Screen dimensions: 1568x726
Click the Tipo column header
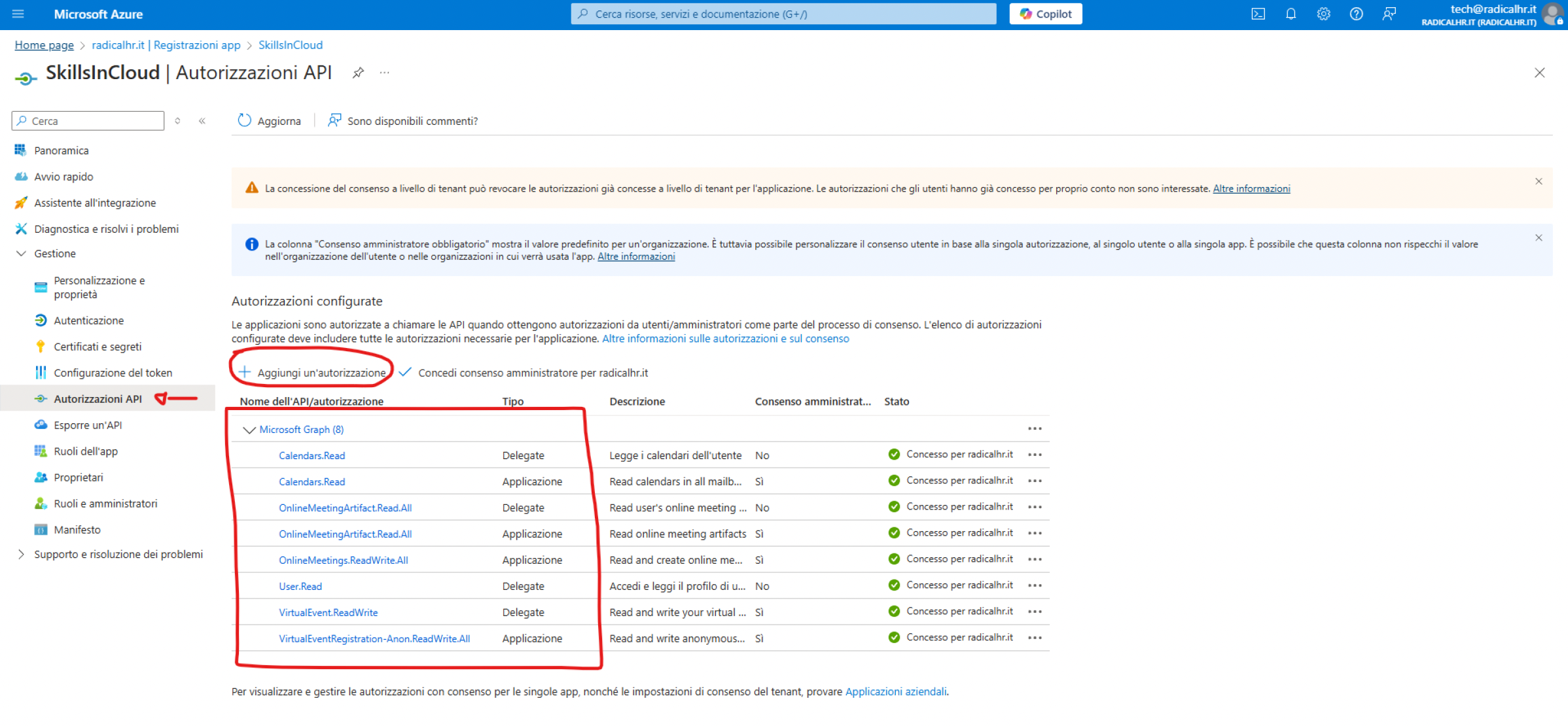513,402
